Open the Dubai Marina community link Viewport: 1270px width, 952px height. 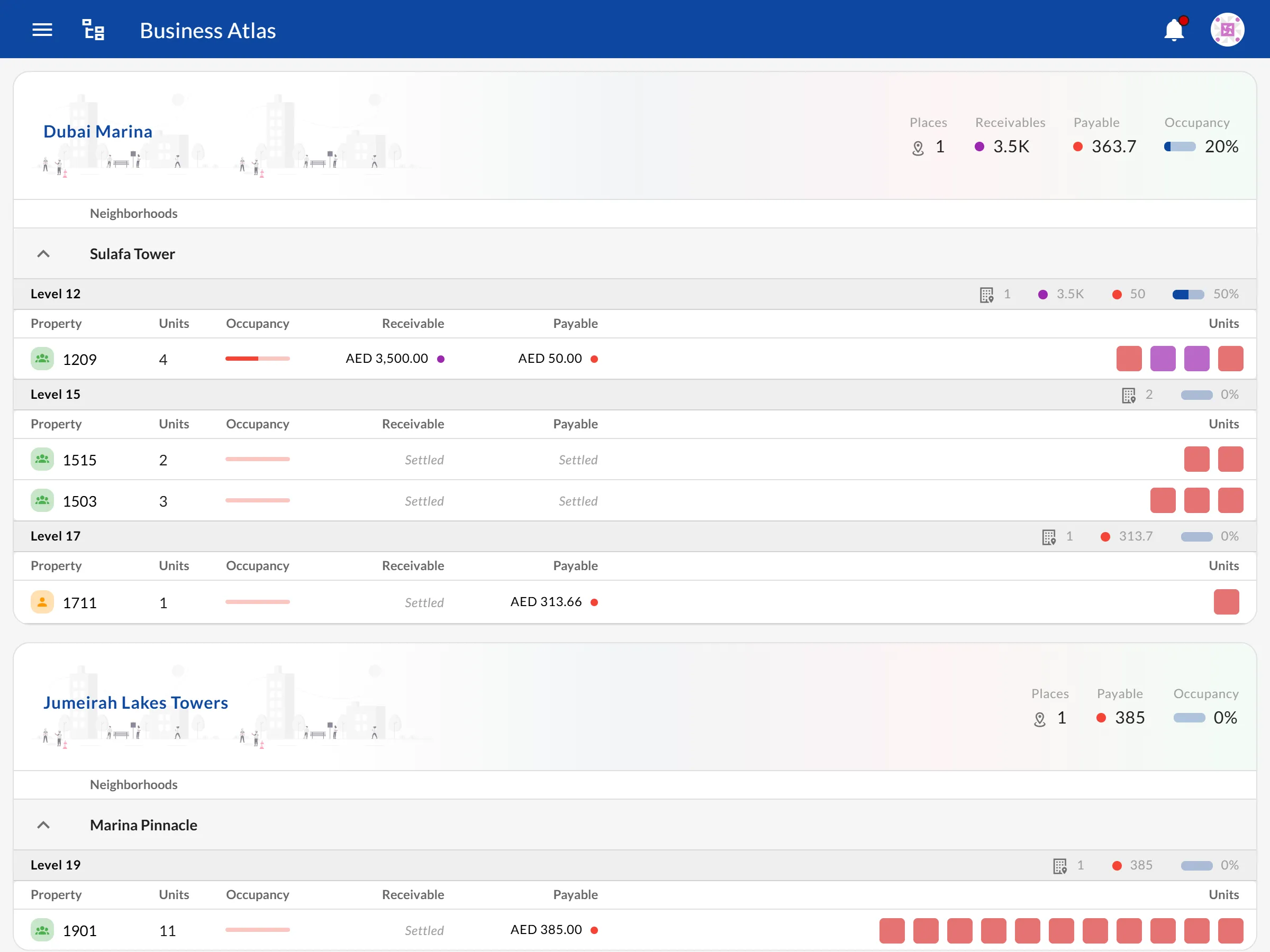(x=97, y=131)
